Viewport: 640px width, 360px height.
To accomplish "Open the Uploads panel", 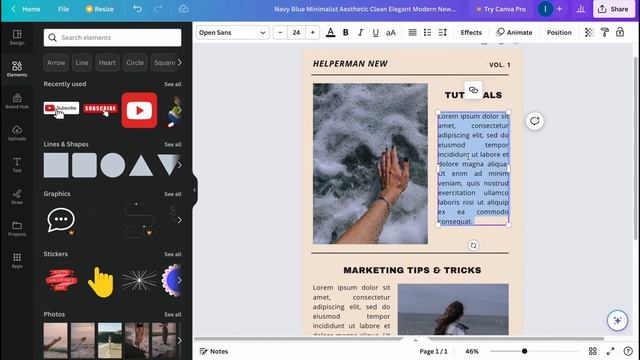I will pos(17,133).
